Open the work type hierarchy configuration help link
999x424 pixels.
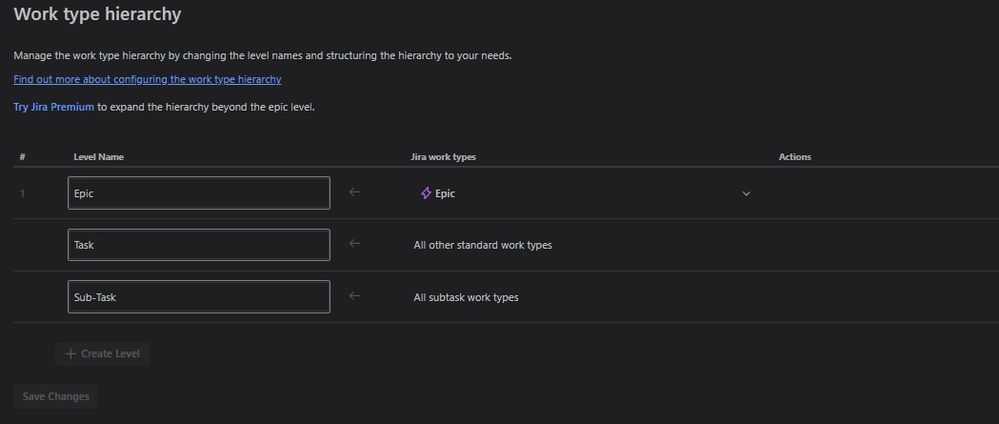[x=147, y=80]
